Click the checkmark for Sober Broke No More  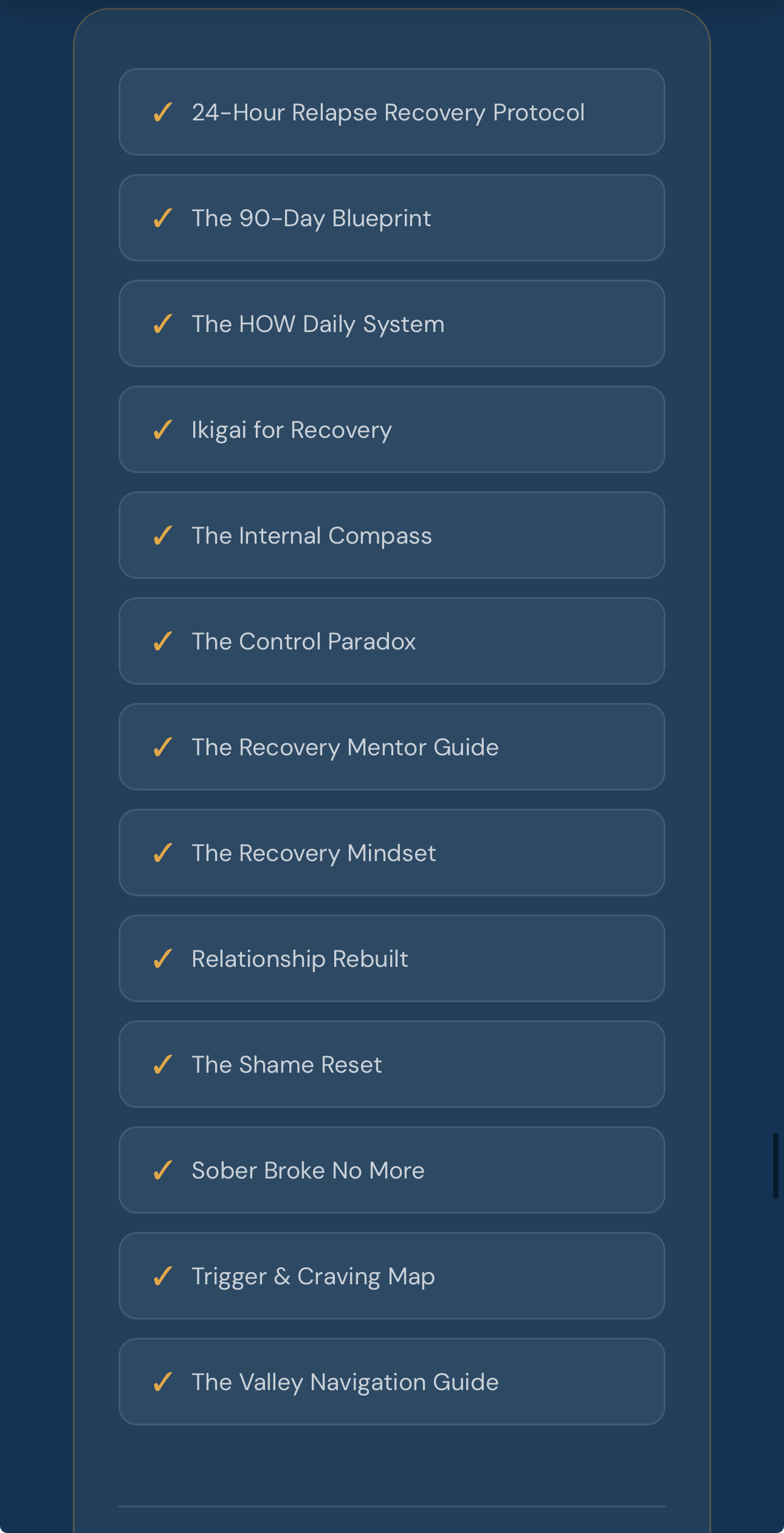click(x=162, y=1171)
